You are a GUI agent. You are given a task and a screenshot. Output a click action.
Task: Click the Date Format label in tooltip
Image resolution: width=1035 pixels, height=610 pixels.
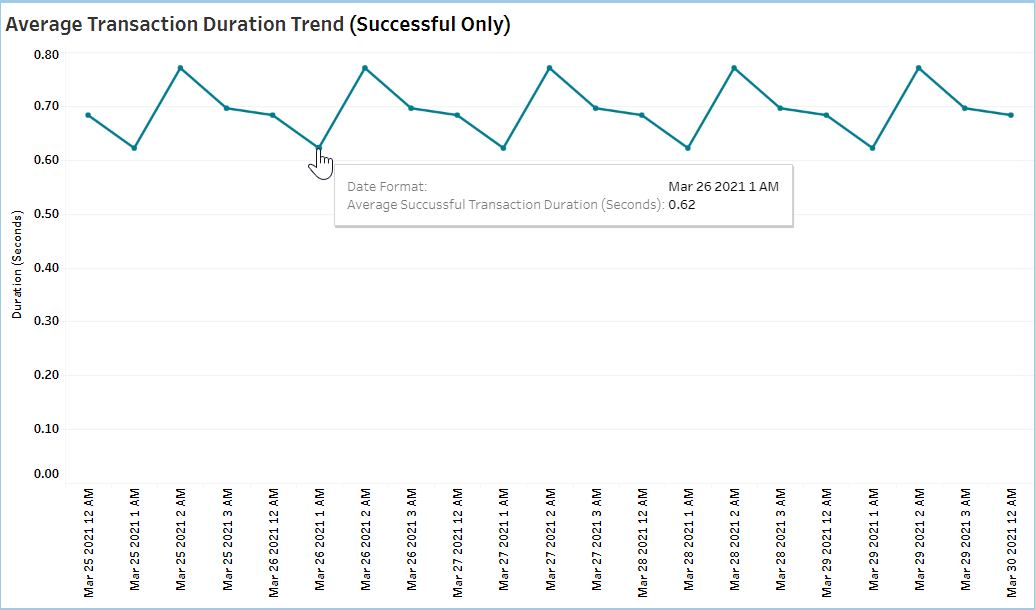pyautogui.click(x=387, y=186)
